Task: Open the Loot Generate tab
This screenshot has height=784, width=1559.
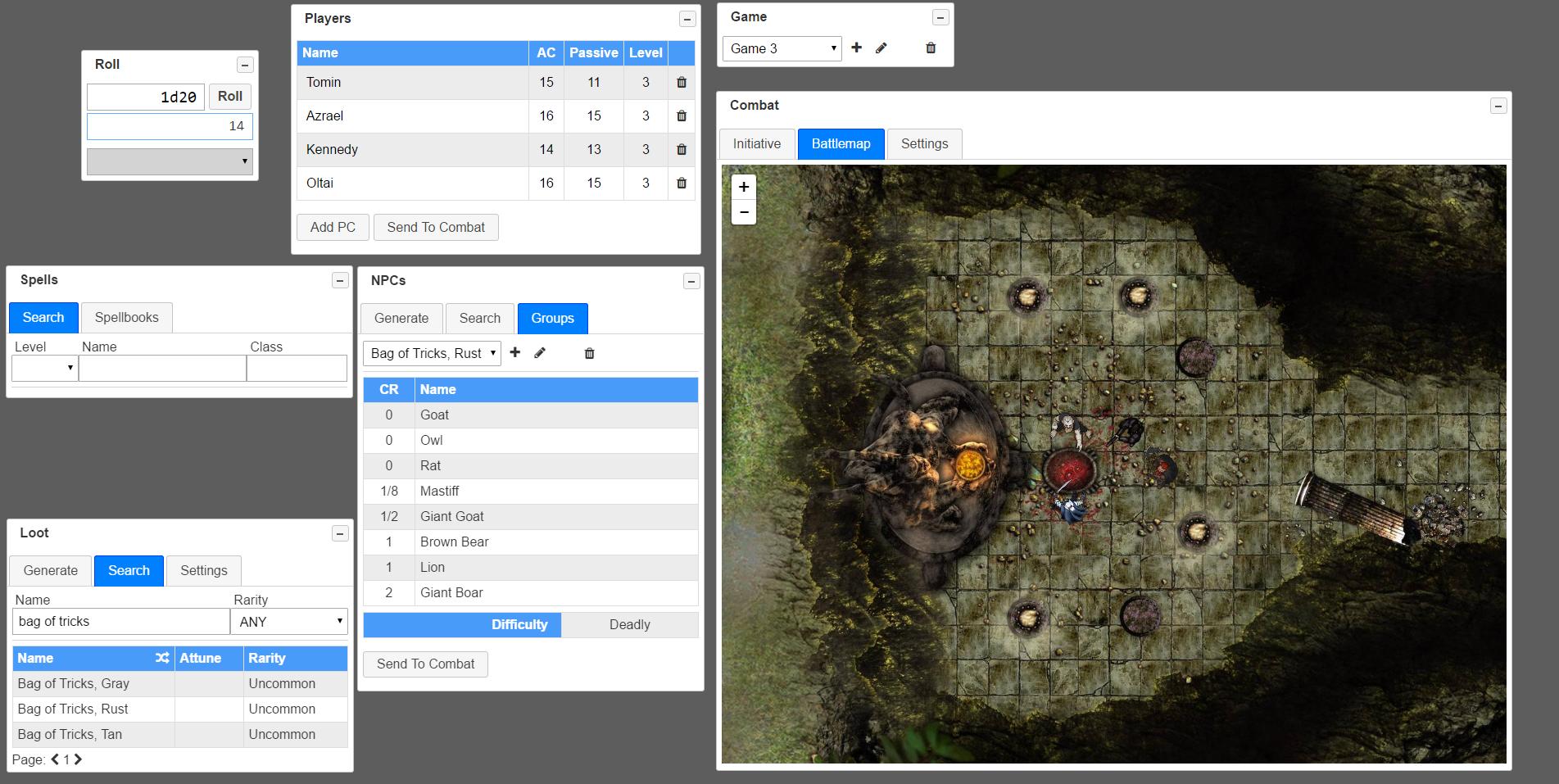Action: 51,571
